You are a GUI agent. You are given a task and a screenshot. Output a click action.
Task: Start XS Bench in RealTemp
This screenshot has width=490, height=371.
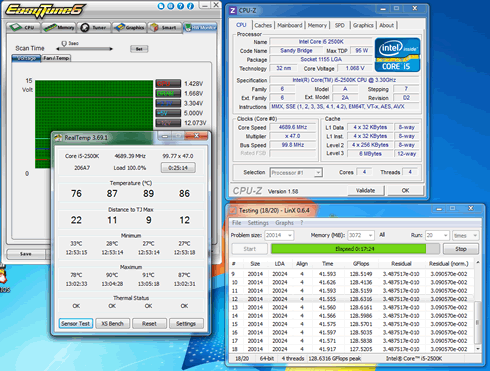(x=112, y=323)
